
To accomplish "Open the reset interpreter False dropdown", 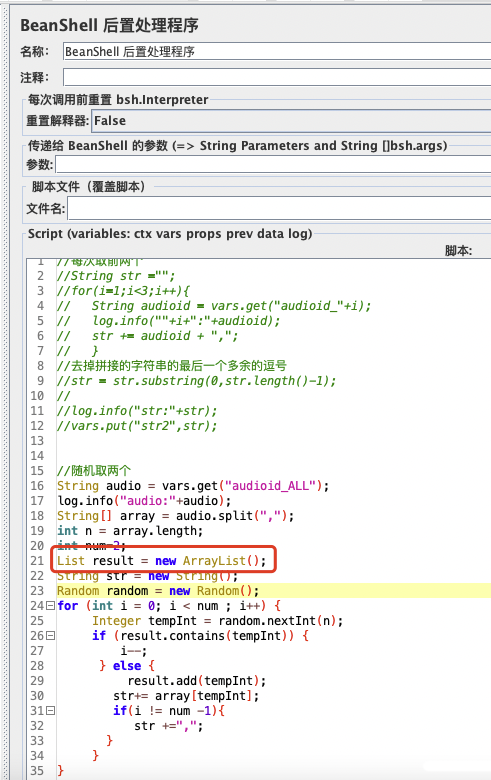I will (291, 121).
